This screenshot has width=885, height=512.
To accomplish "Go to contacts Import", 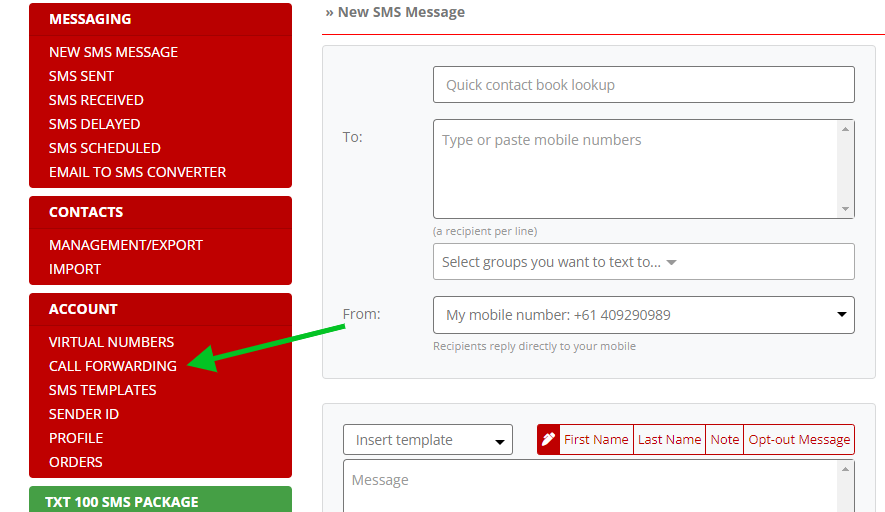I will (x=75, y=269).
